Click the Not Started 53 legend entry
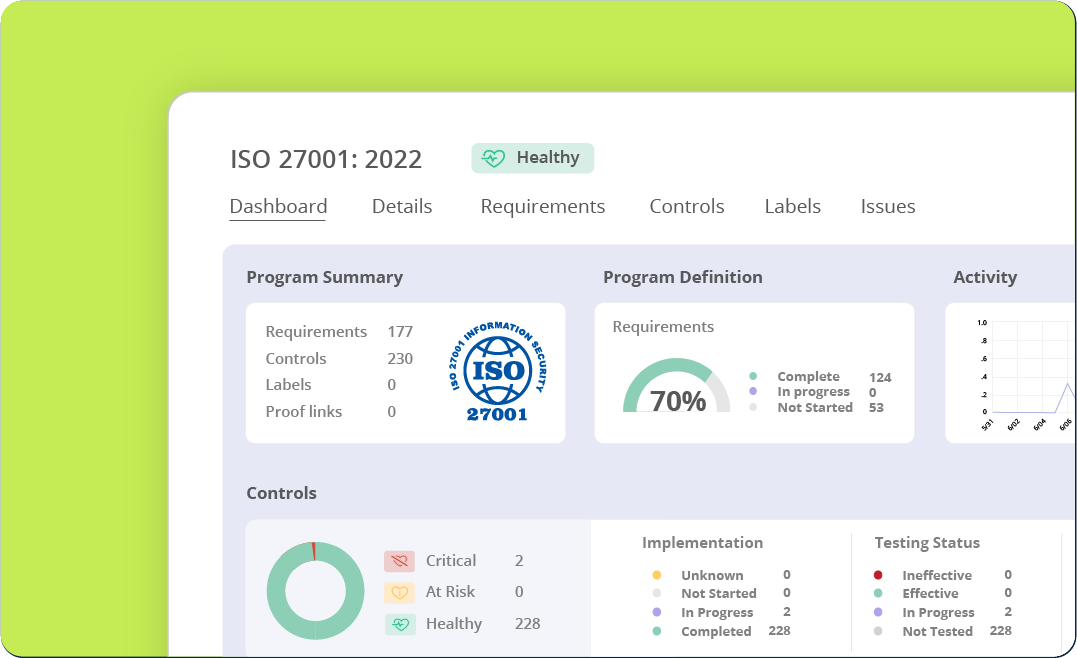This screenshot has width=1077, height=658. 816,407
